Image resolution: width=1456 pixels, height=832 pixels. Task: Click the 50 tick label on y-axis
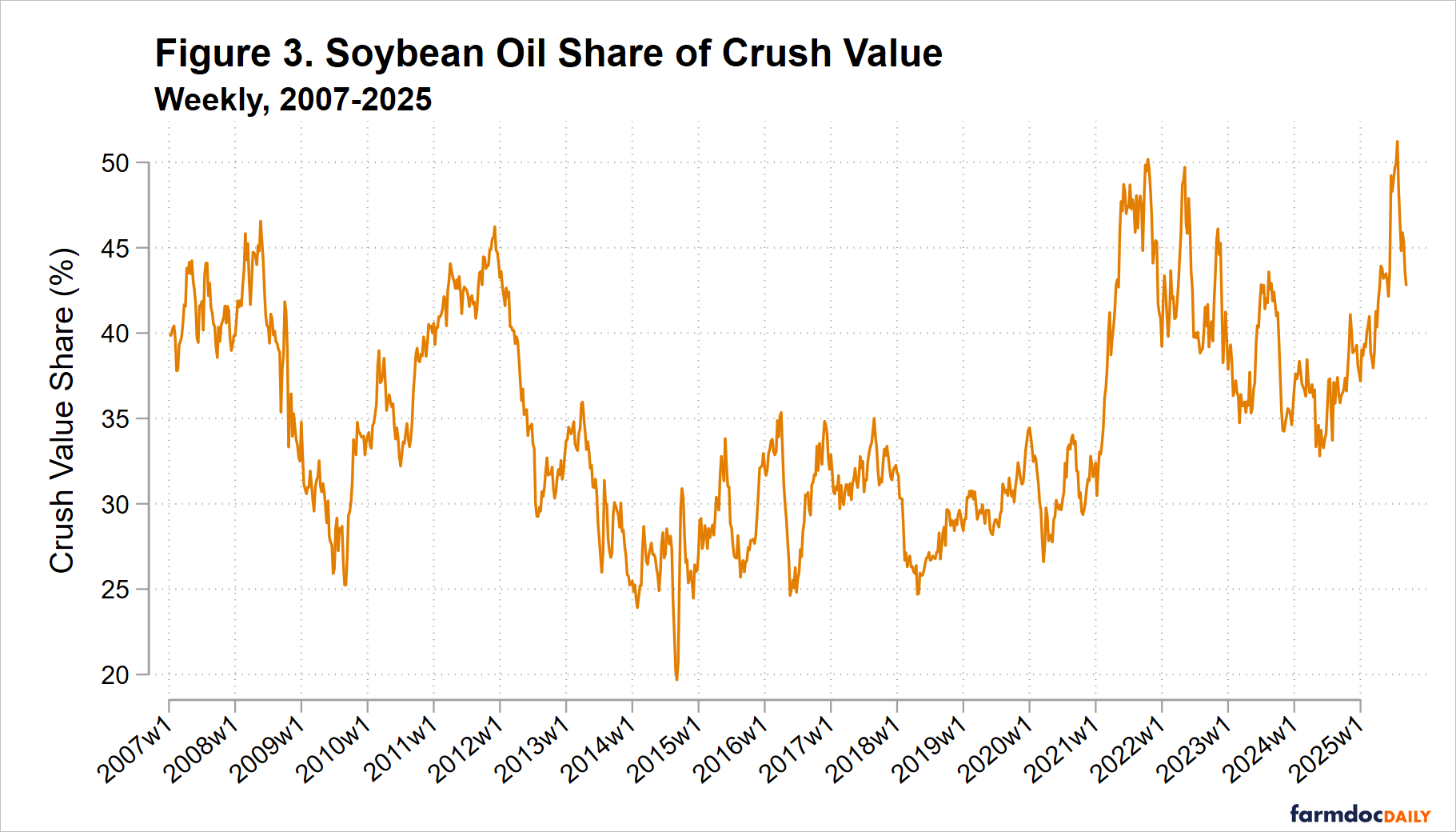[114, 163]
